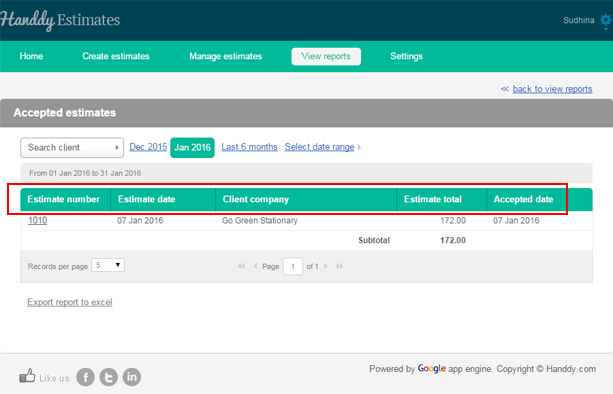
Task: Click the page number input field
Action: point(293,266)
